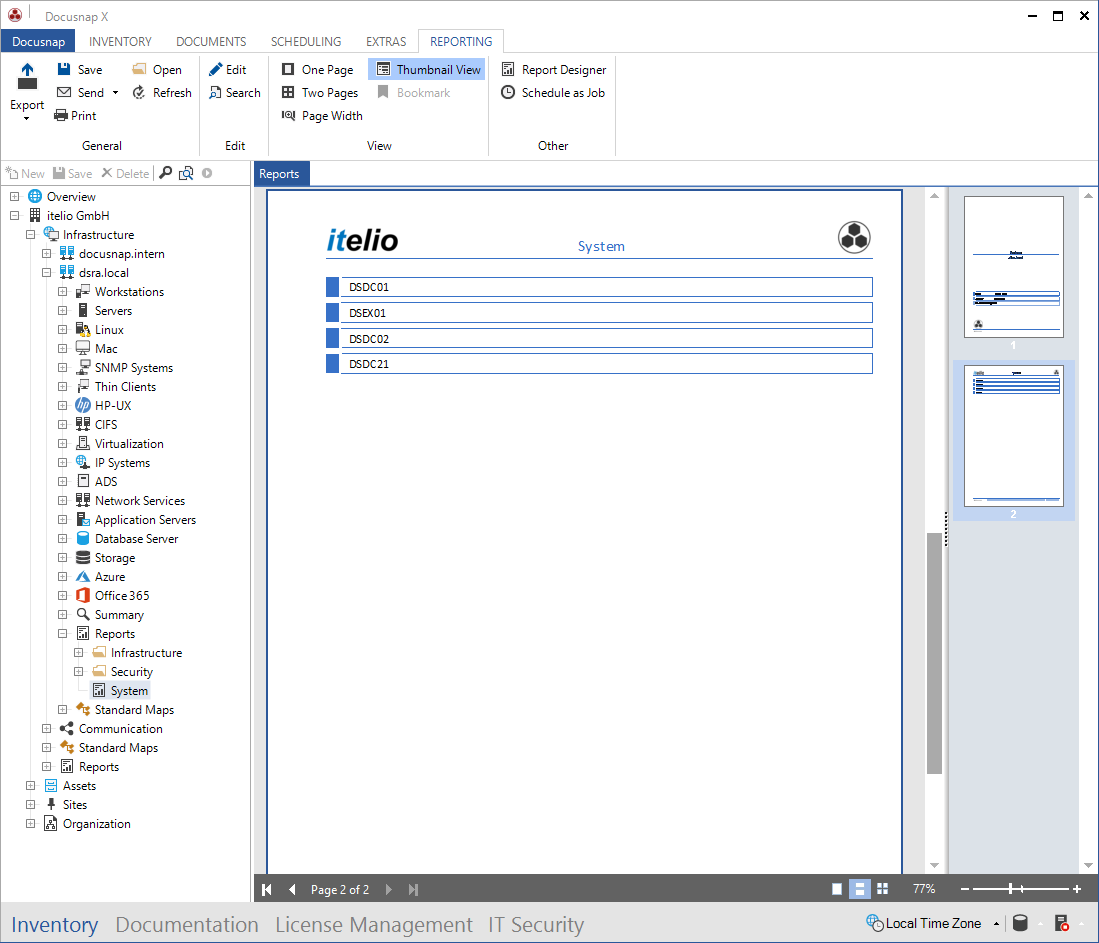Expand the Workstations node
Screen dimensions: 1099x943
tap(62, 291)
